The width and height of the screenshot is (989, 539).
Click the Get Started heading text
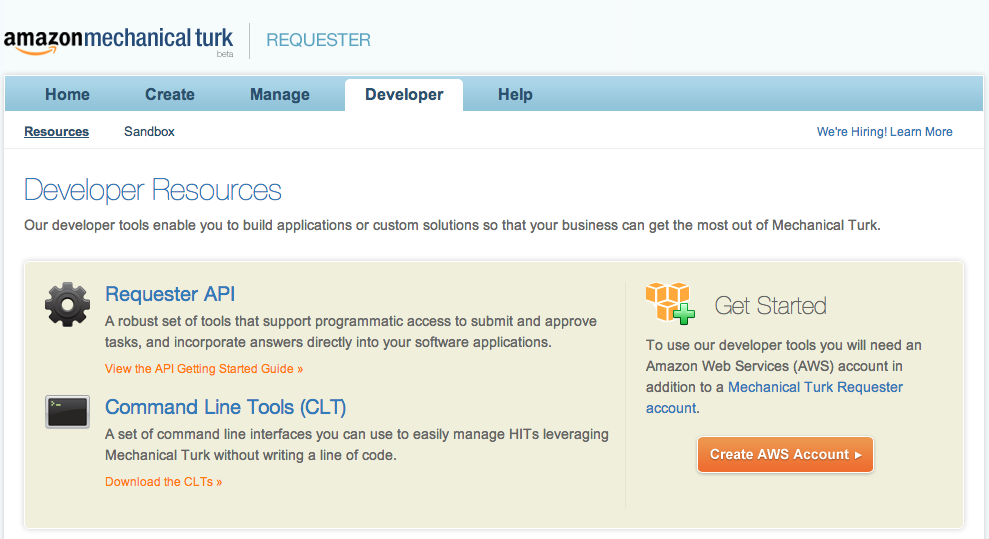coord(770,306)
